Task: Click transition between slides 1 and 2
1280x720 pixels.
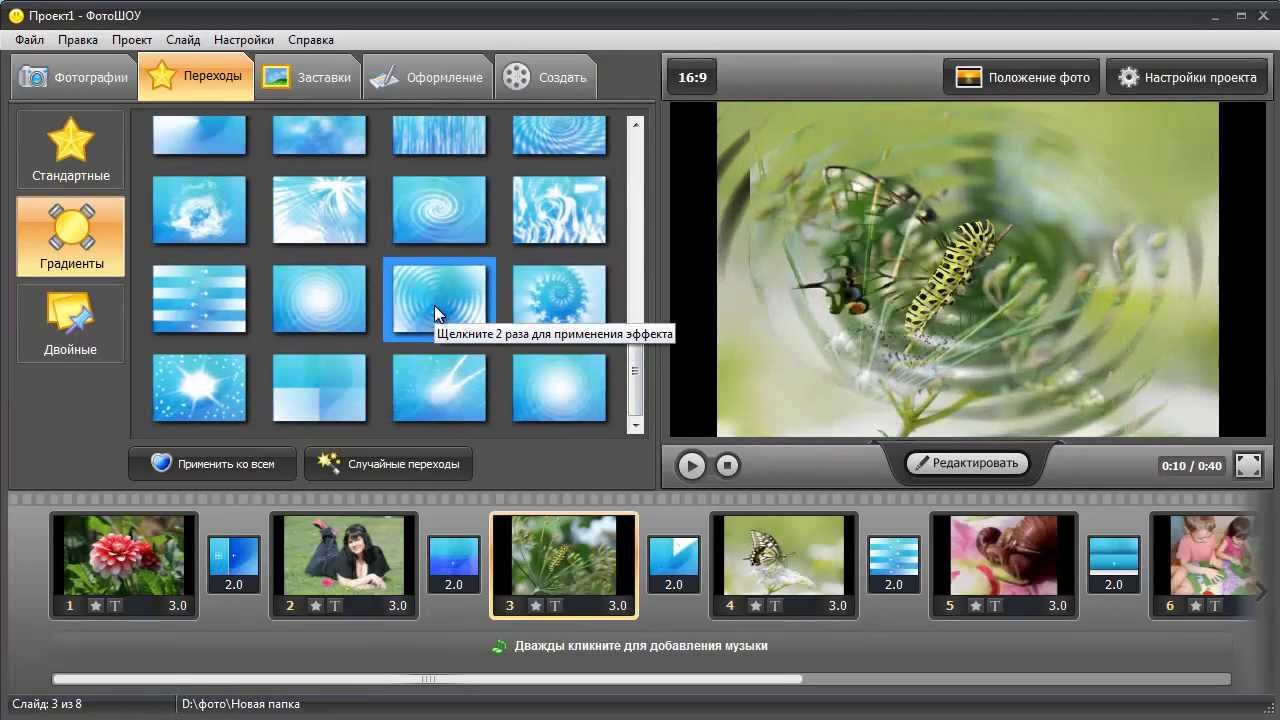Action: [x=234, y=564]
